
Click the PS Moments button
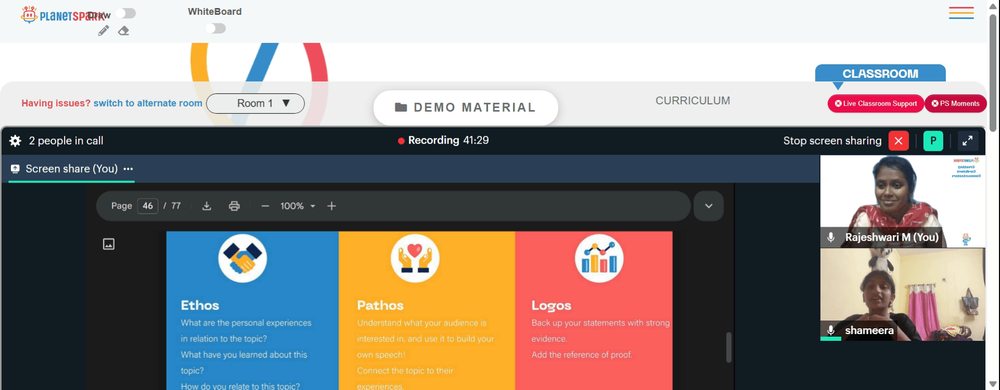coord(955,103)
